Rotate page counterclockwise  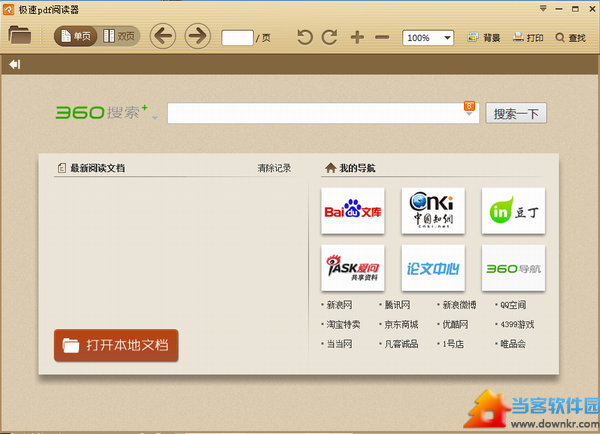tap(305, 37)
